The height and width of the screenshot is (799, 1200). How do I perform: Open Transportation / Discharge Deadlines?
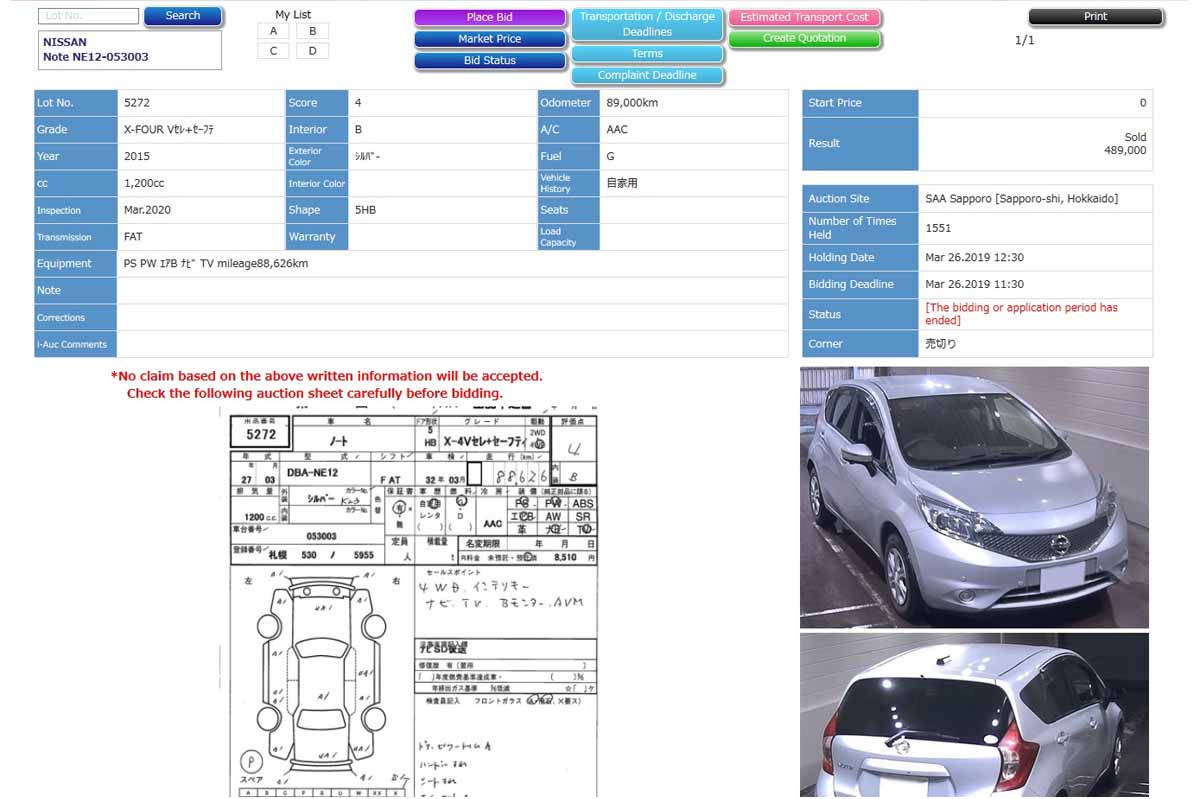tap(647, 24)
